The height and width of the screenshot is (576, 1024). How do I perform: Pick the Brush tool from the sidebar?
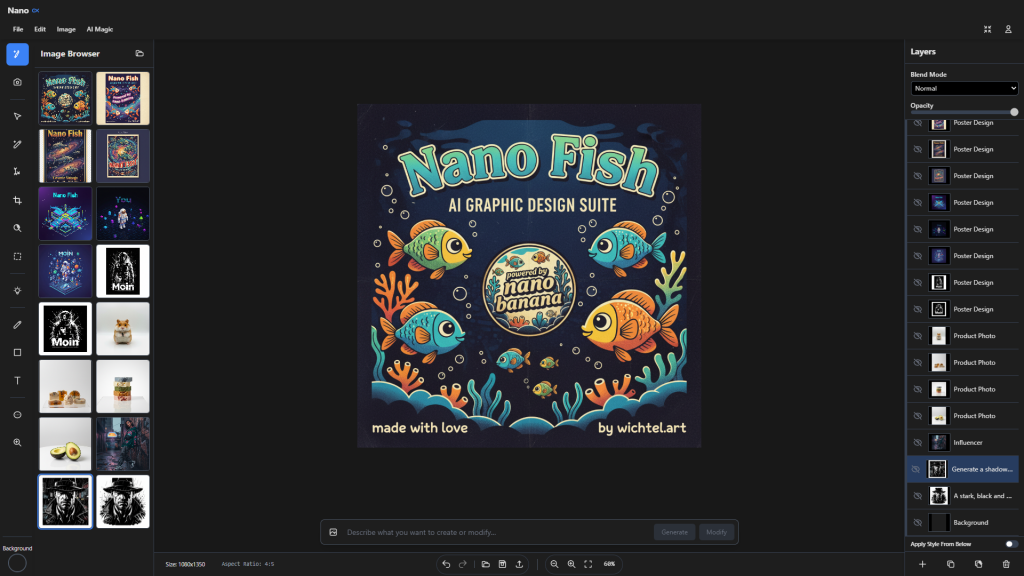tap(16, 324)
